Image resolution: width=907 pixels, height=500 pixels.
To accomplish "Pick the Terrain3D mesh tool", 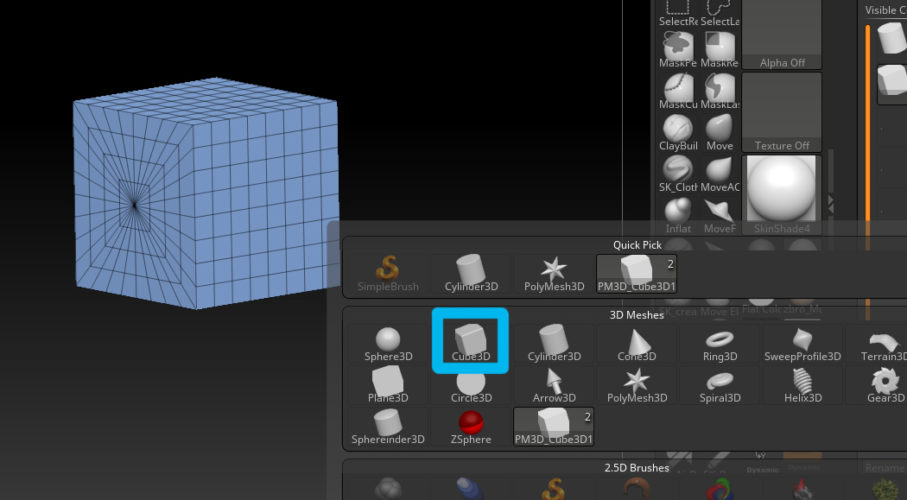I will point(882,343).
